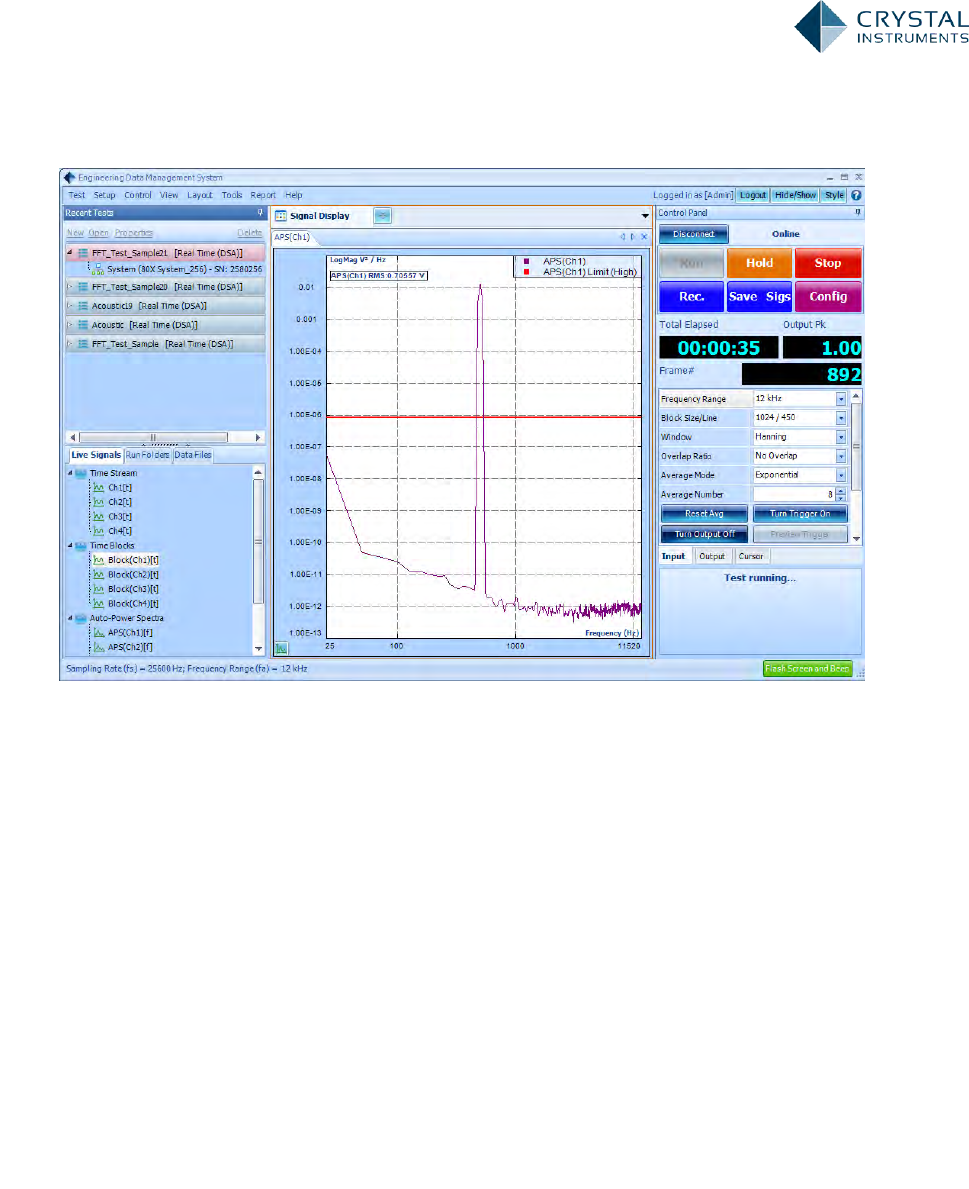The width and height of the screenshot is (969, 1189).
Task: Click the APS(Ch1)[f] spectrum icon
Action: (x=99, y=632)
